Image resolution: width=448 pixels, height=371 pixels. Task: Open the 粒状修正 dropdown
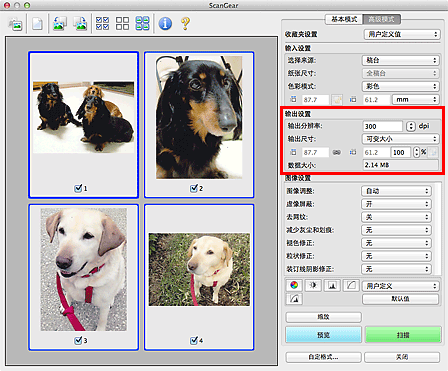click(x=396, y=256)
